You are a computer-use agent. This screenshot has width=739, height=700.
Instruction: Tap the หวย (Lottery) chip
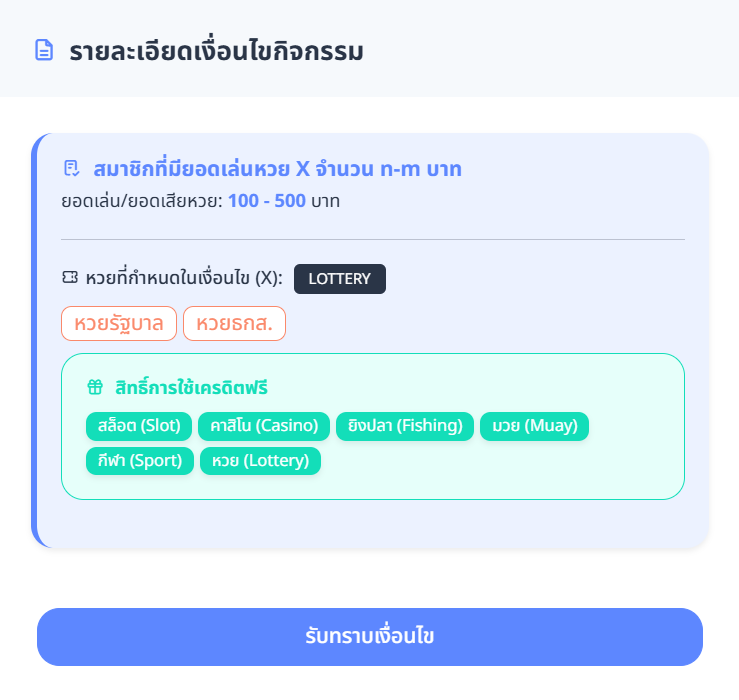click(260, 461)
